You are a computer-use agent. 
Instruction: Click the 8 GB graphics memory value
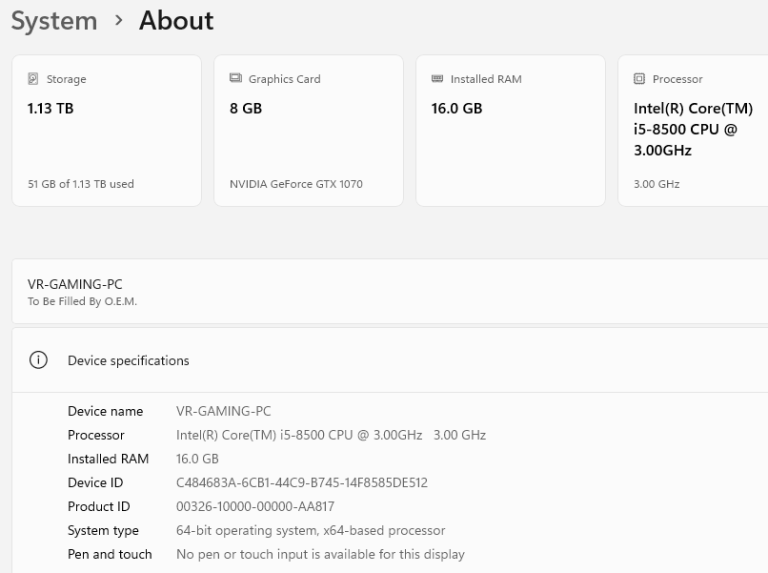pyautogui.click(x=246, y=109)
